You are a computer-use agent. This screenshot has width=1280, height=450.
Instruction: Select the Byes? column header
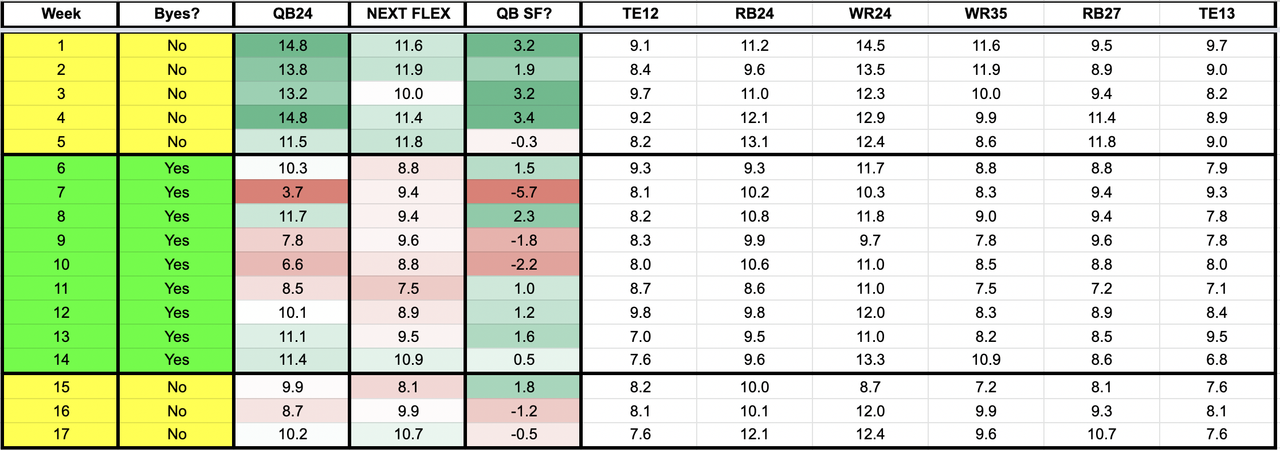[176, 15]
